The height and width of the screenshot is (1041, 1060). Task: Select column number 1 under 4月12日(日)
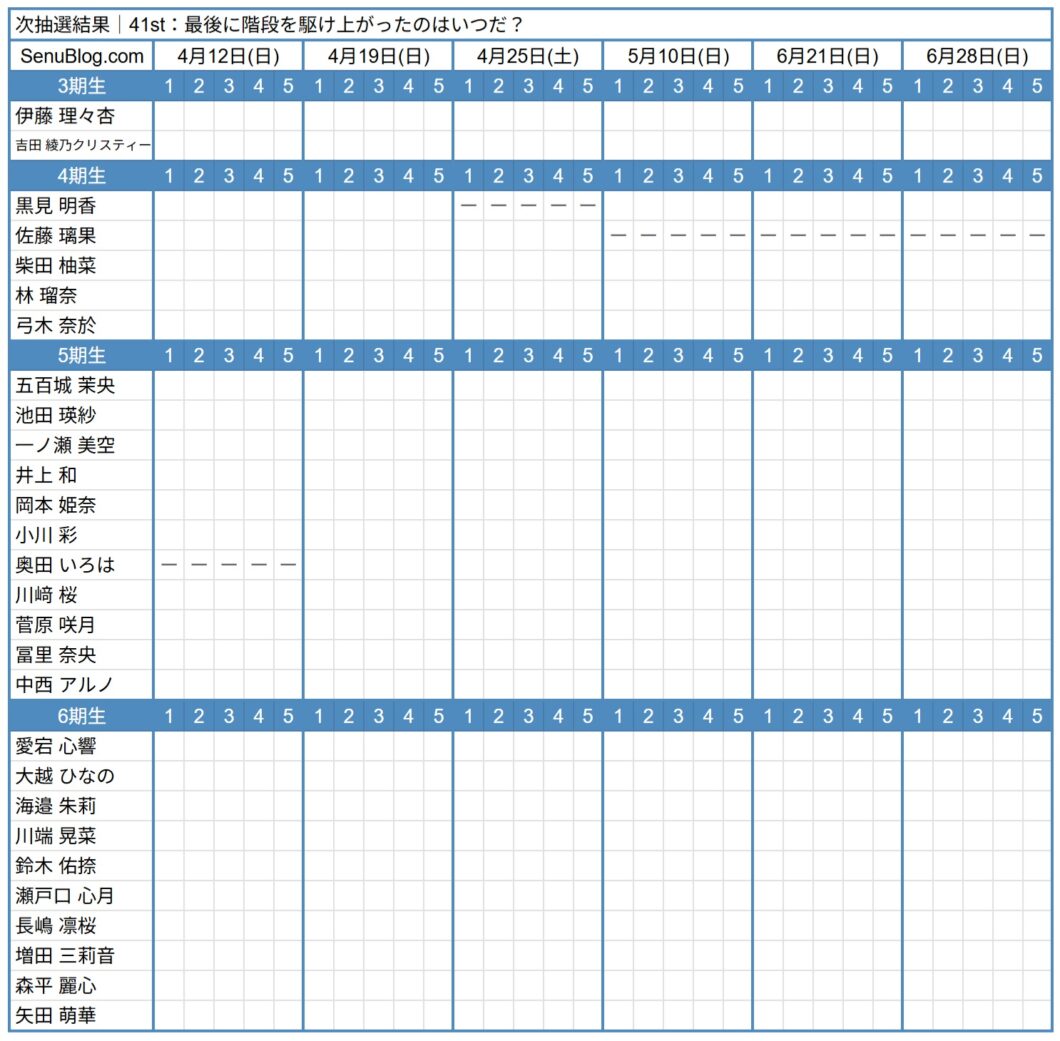click(x=168, y=87)
